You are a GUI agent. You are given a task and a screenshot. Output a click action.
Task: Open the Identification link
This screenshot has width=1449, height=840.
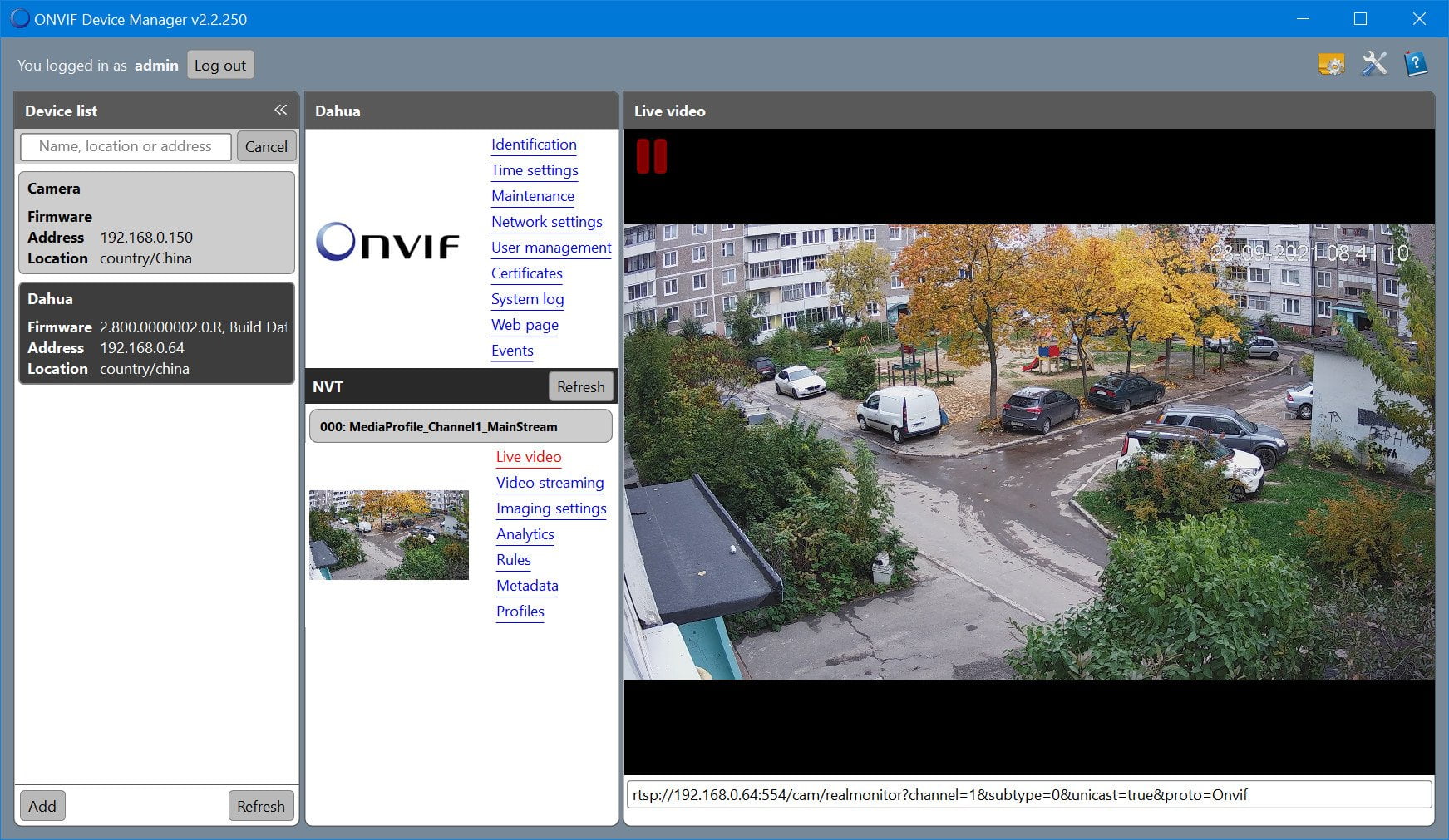(x=534, y=145)
